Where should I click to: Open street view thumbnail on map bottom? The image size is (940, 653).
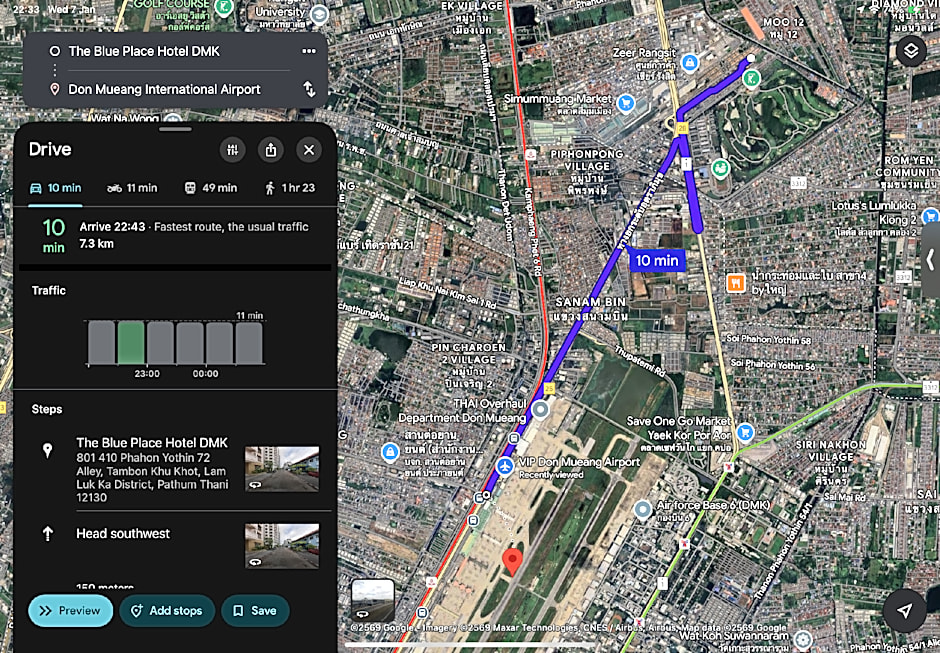373,600
